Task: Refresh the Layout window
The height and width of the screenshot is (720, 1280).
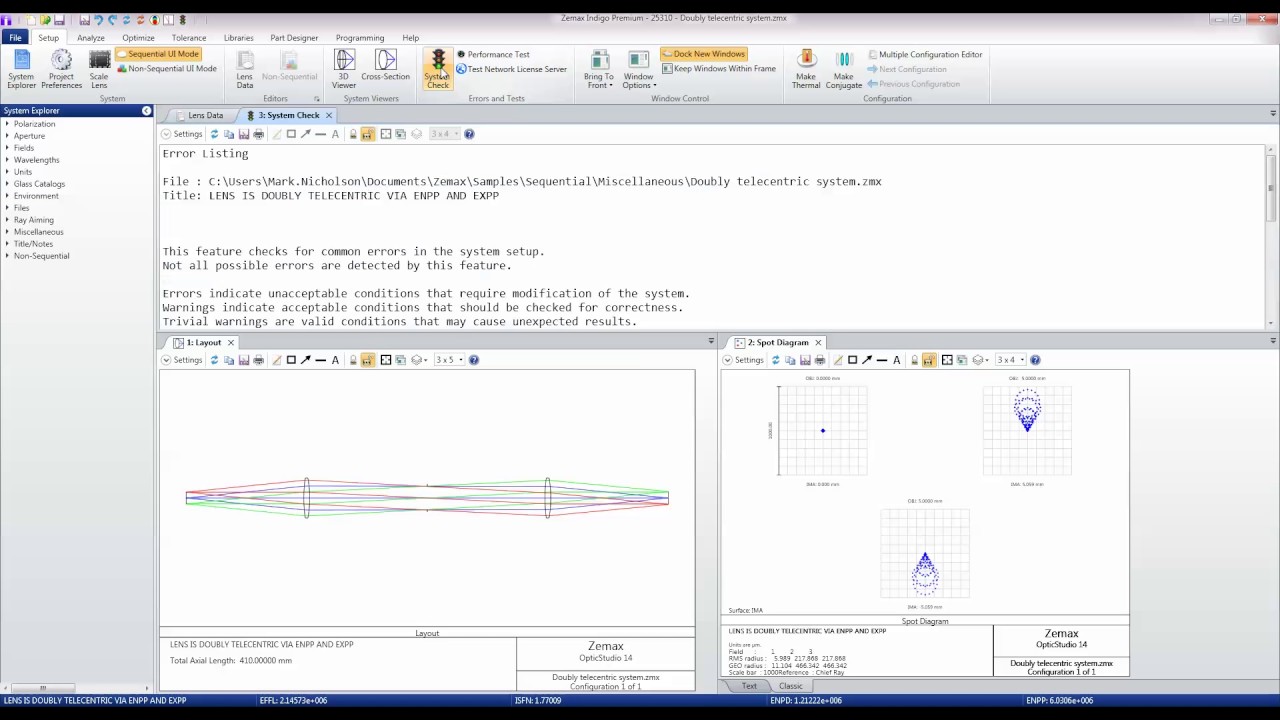Action: (x=214, y=360)
